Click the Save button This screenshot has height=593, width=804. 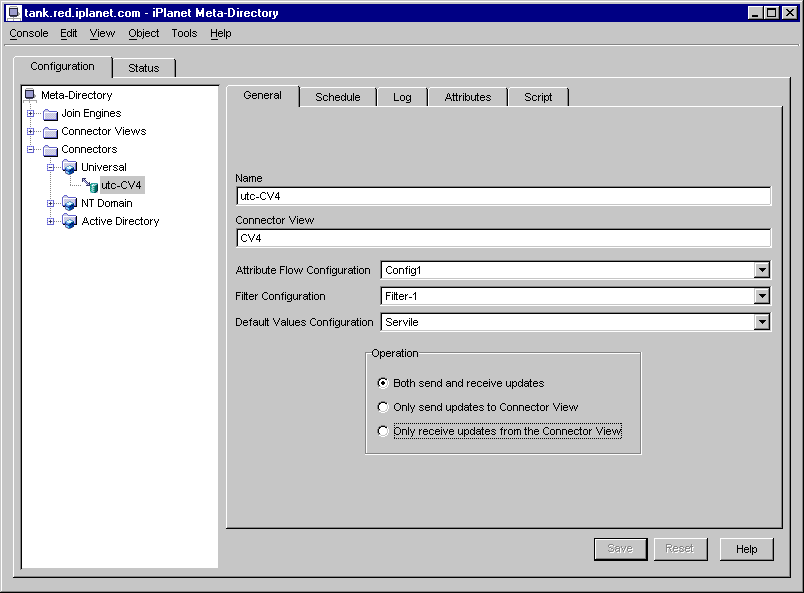(x=620, y=549)
